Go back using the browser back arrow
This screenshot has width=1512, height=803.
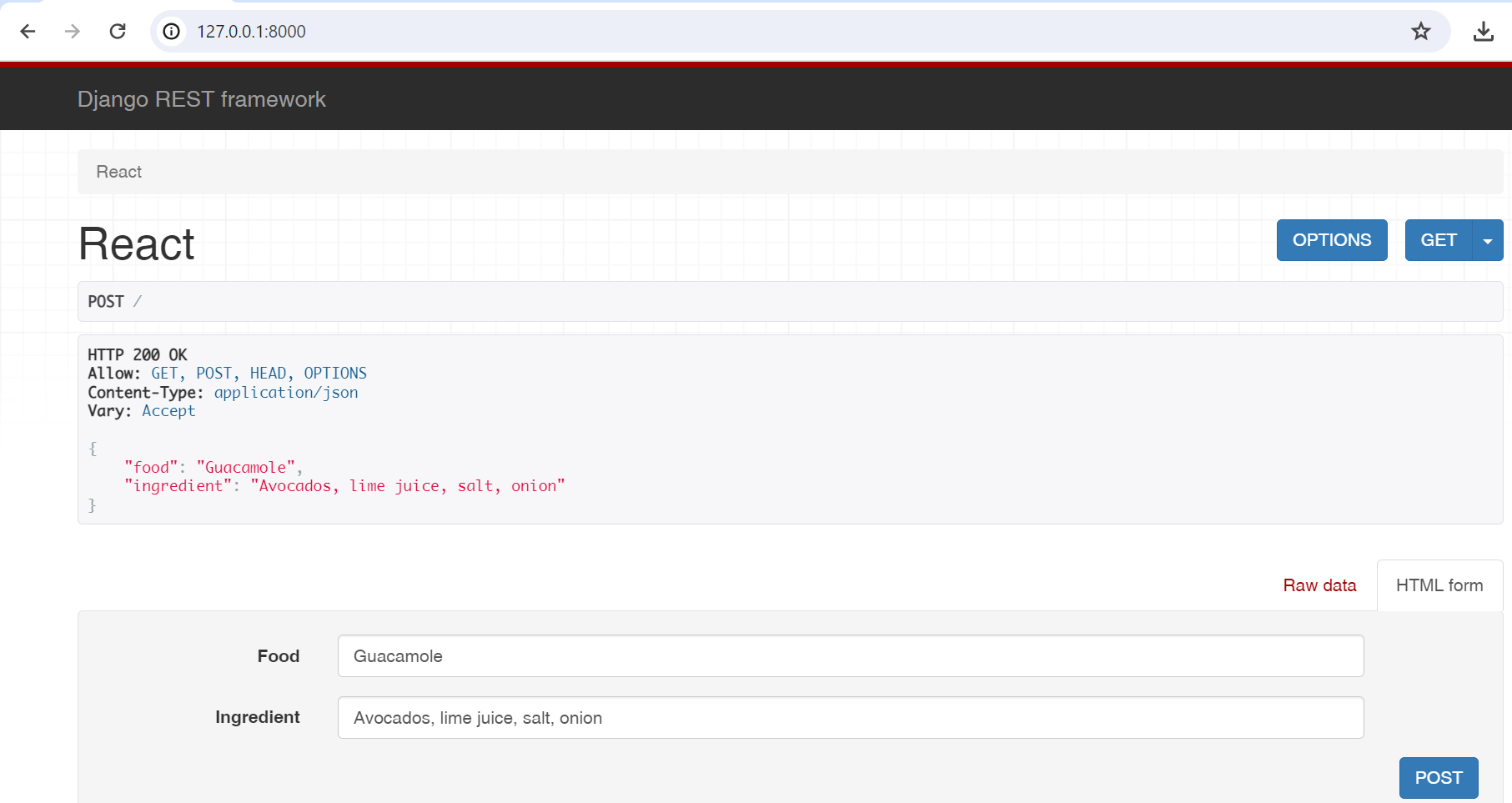(28, 32)
